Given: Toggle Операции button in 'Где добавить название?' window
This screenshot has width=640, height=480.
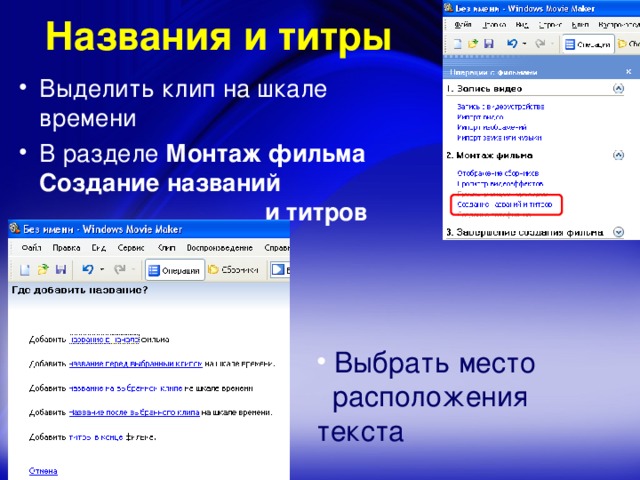Looking at the screenshot, I should pyautogui.click(x=175, y=270).
